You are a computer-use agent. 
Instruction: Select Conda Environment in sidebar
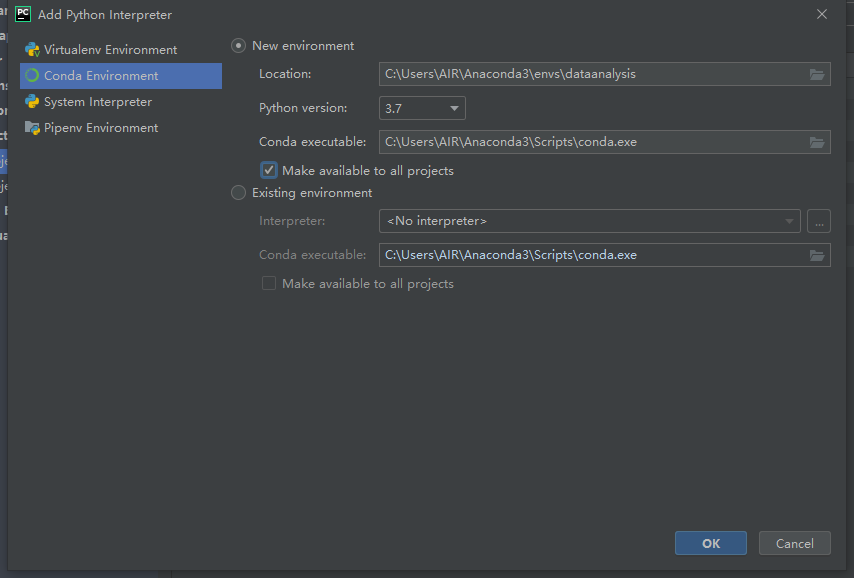click(121, 76)
